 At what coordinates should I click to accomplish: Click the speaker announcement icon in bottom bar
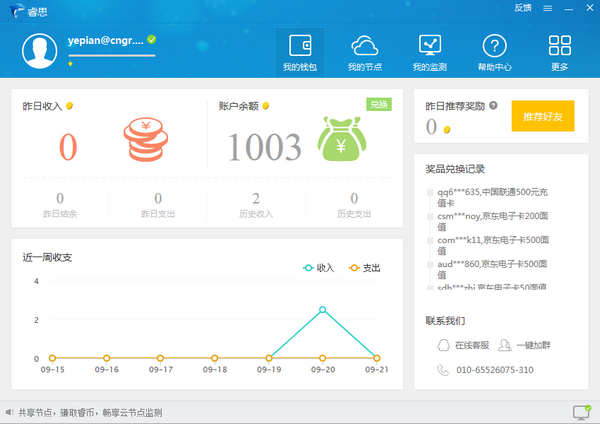point(9,412)
